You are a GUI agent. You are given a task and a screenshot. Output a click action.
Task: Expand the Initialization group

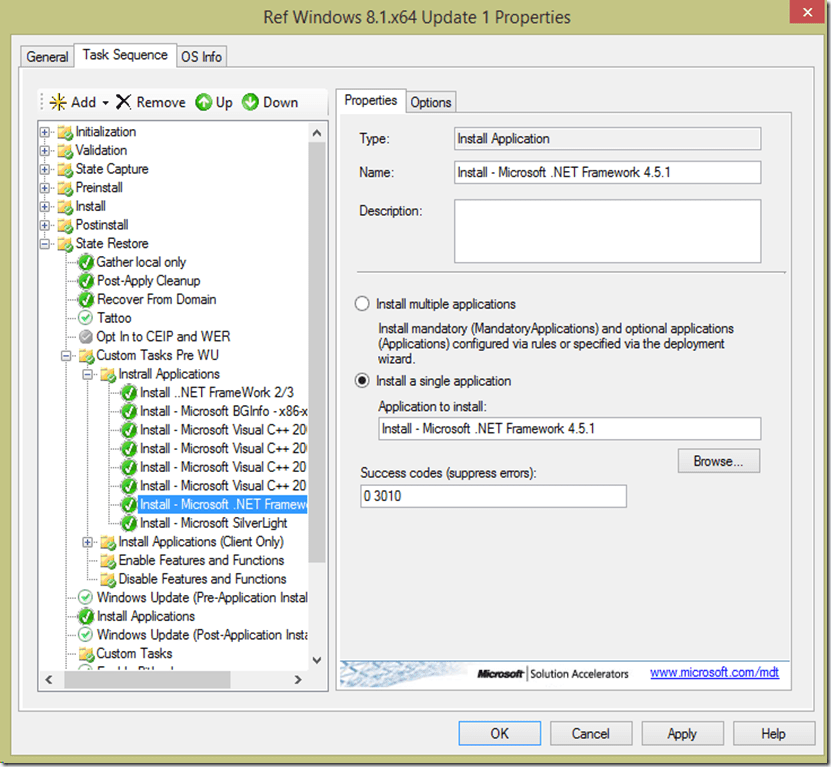(x=45, y=132)
